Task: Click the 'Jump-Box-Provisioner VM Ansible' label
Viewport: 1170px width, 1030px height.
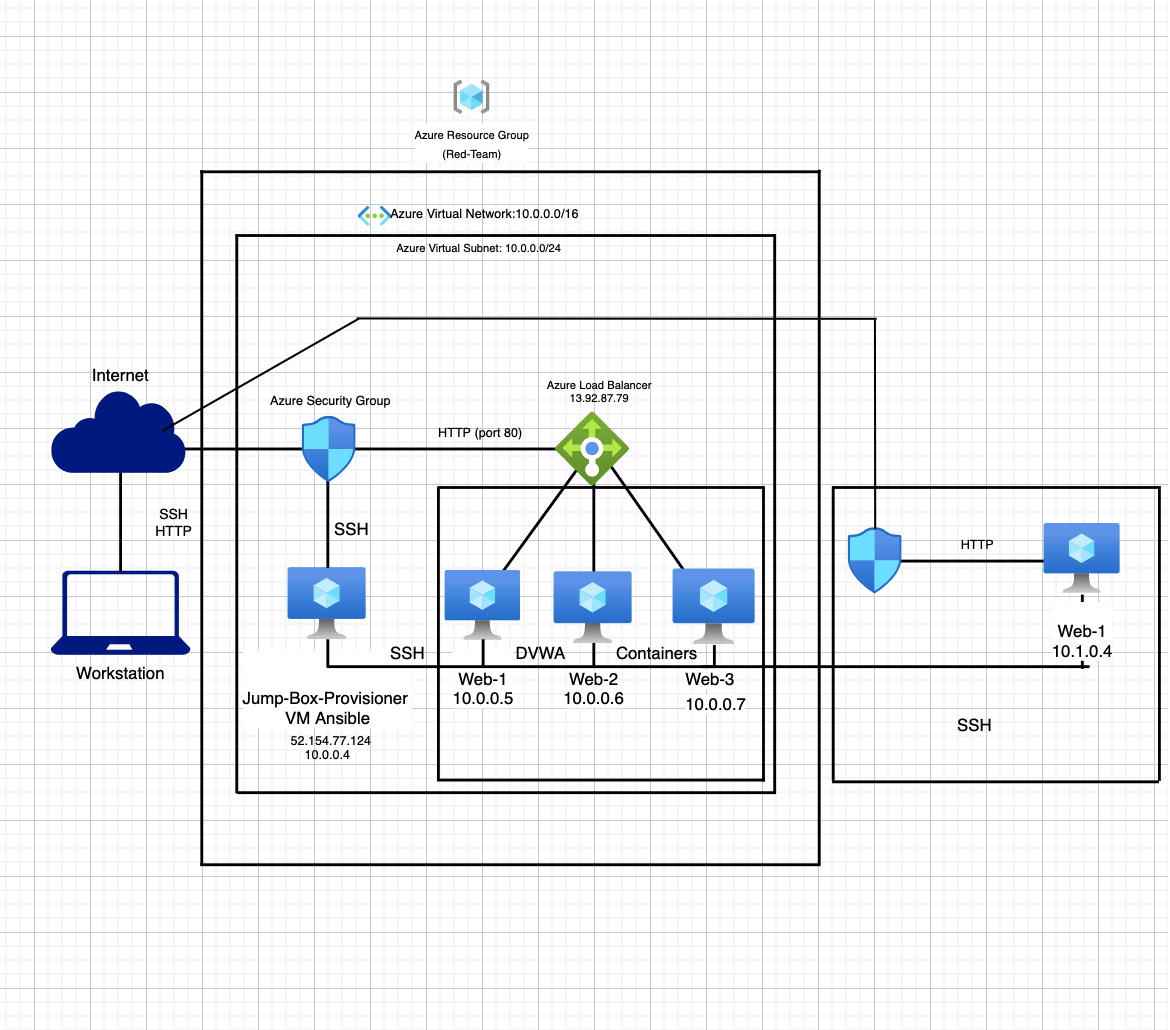Action: click(x=325, y=708)
